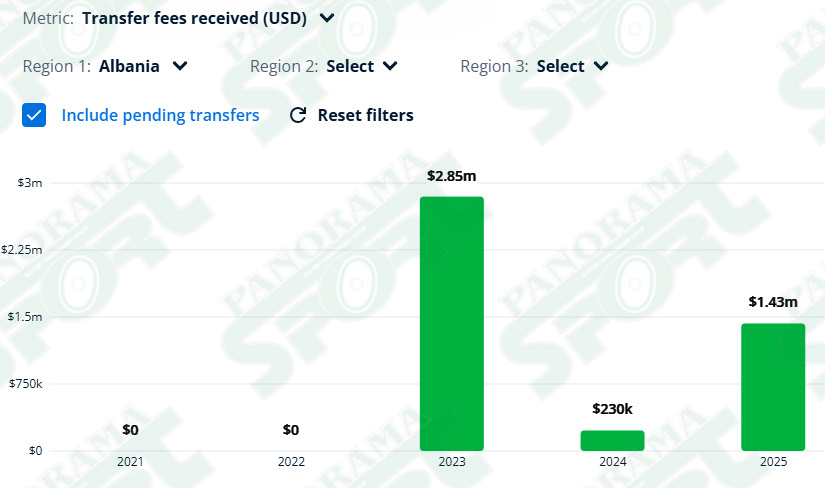The width and height of the screenshot is (825, 488).
Task: Click the Include pending transfers label
Action: [160, 115]
